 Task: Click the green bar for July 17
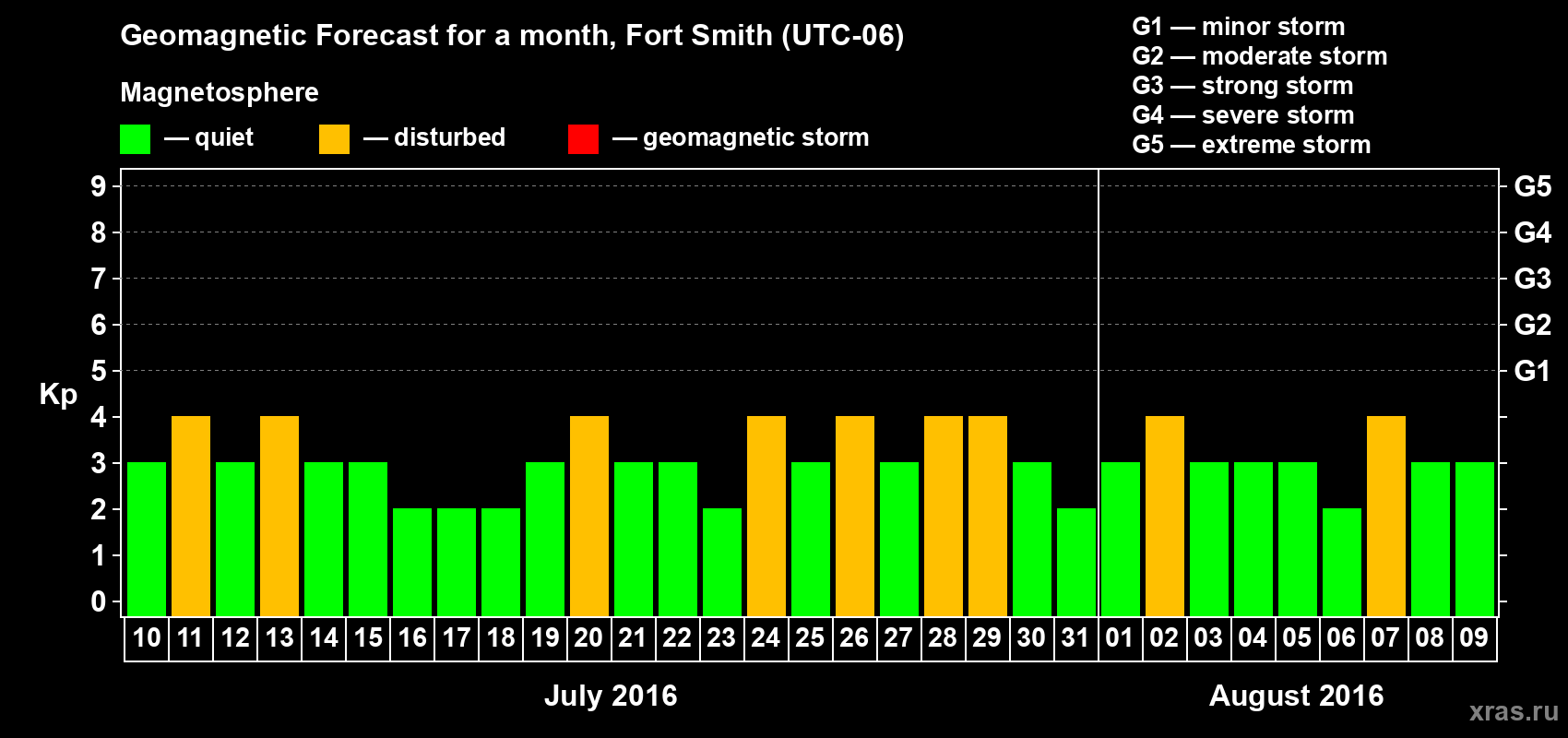pos(457,563)
